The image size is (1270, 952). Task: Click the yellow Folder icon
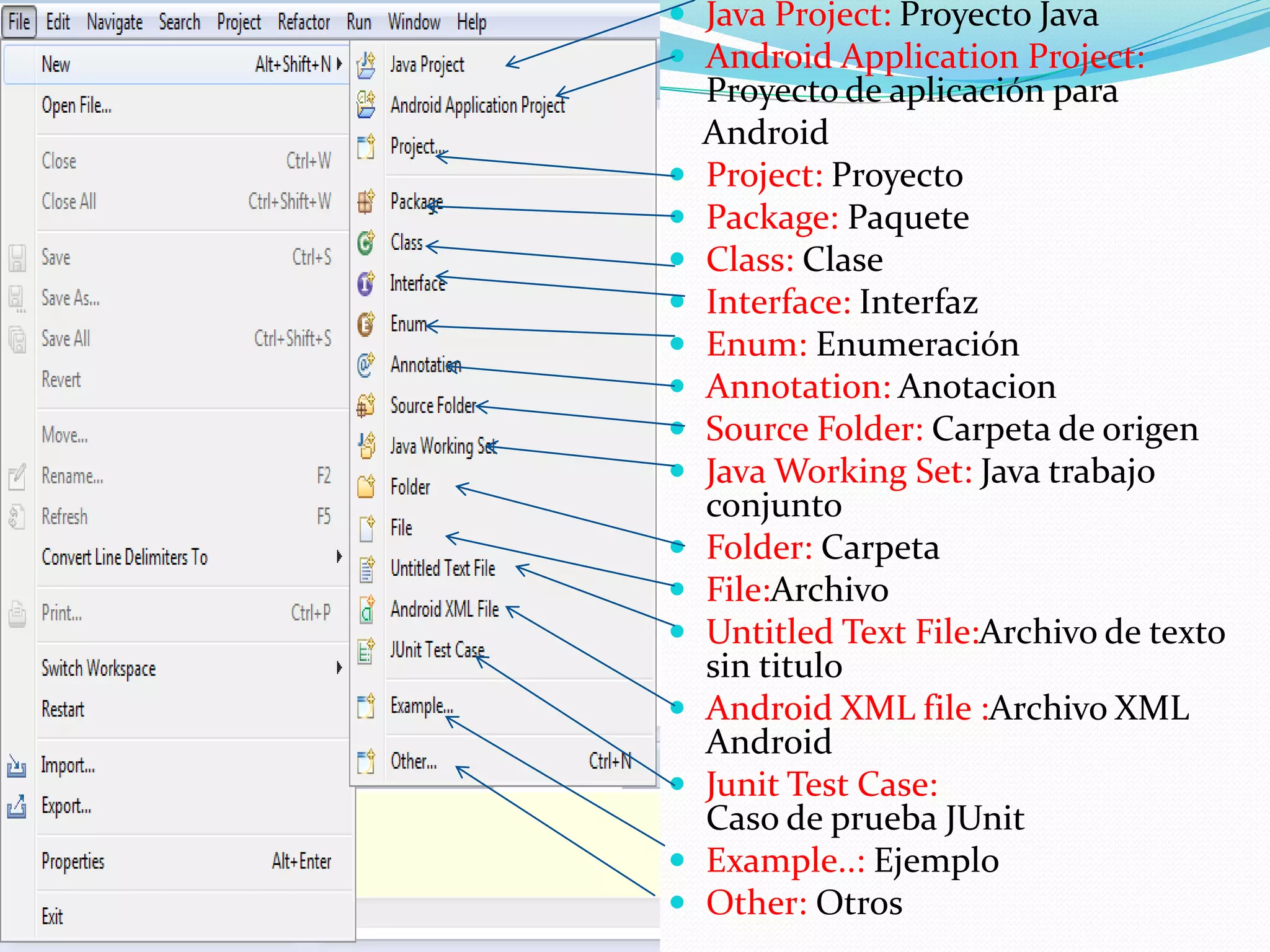click(x=366, y=487)
